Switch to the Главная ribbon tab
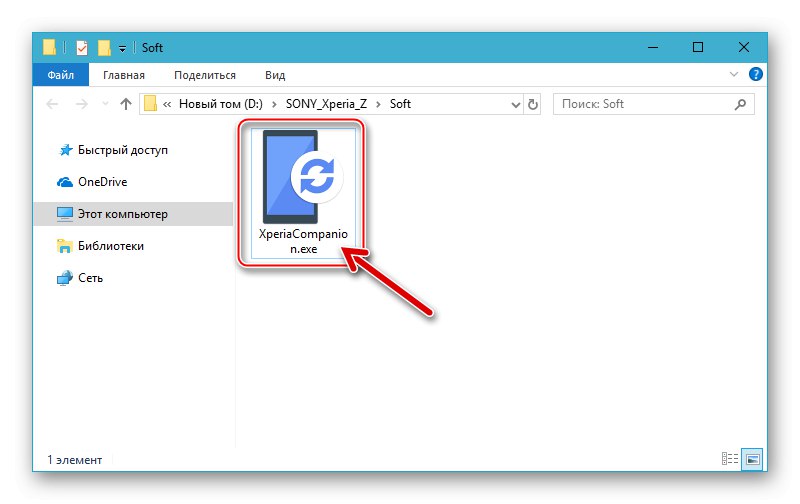800x504 pixels. [123, 75]
